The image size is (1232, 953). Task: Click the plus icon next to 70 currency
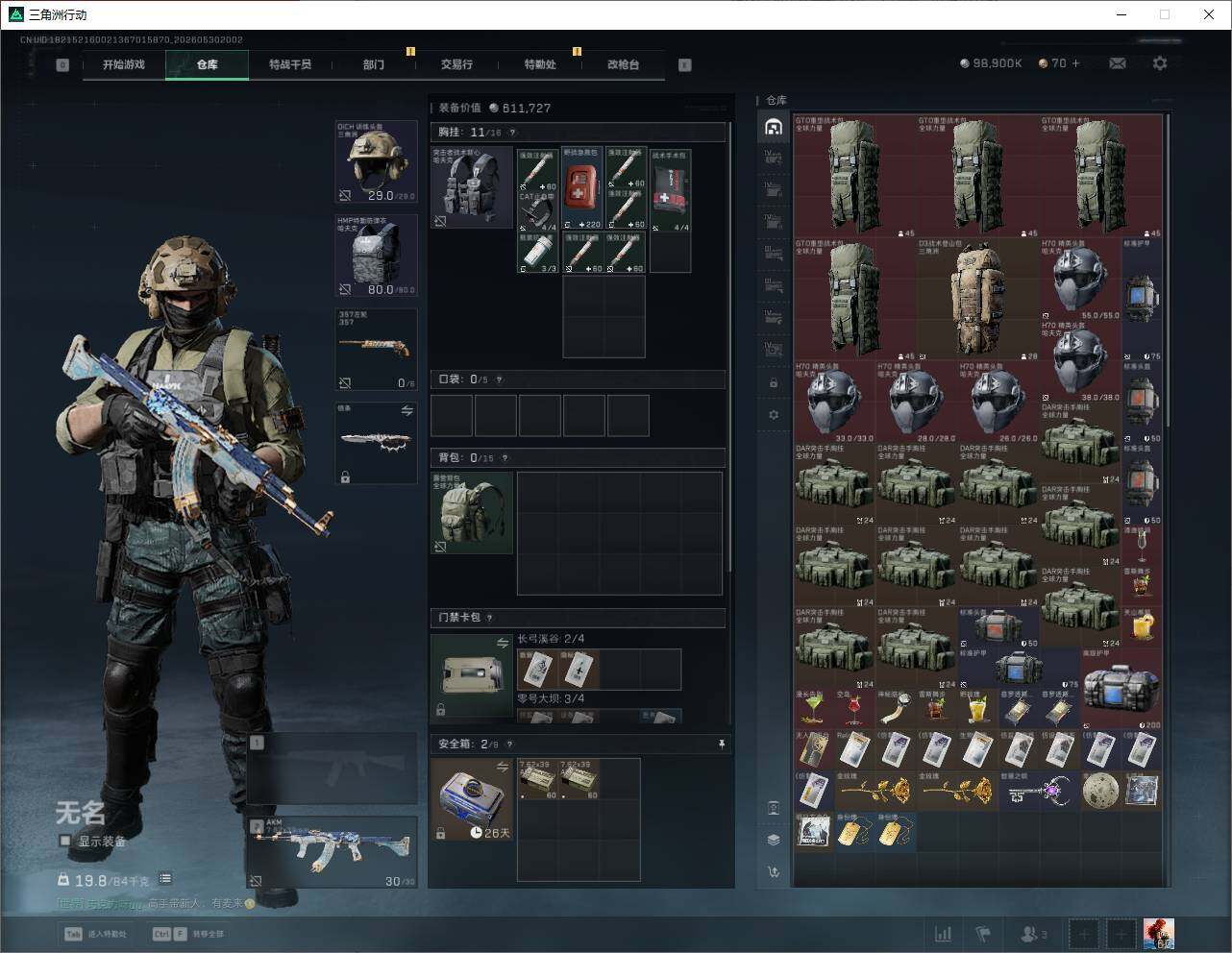(x=1075, y=63)
